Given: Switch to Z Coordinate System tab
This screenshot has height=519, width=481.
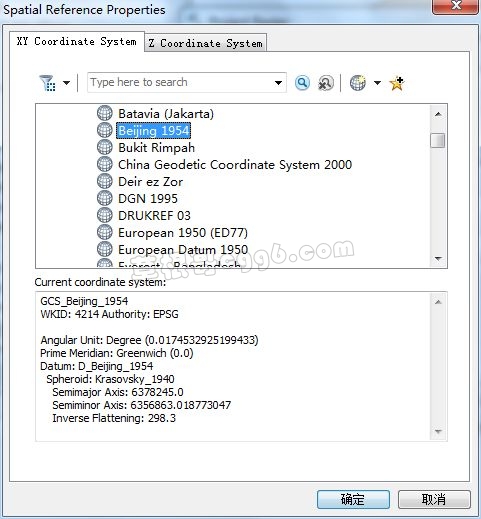Looking at the screenshot, I should (x=206, y=43).
